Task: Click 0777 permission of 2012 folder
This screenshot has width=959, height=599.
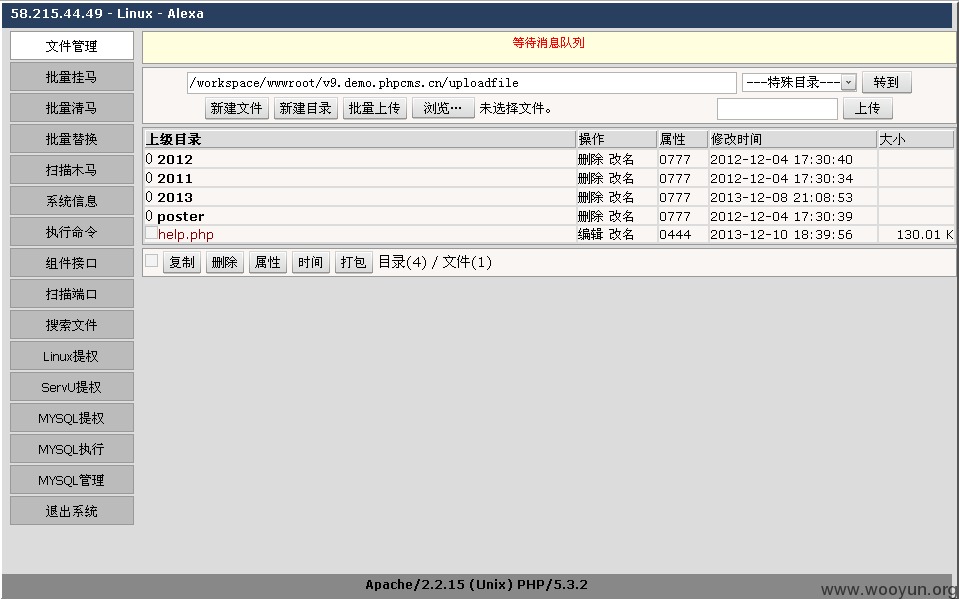Action: 675,160
